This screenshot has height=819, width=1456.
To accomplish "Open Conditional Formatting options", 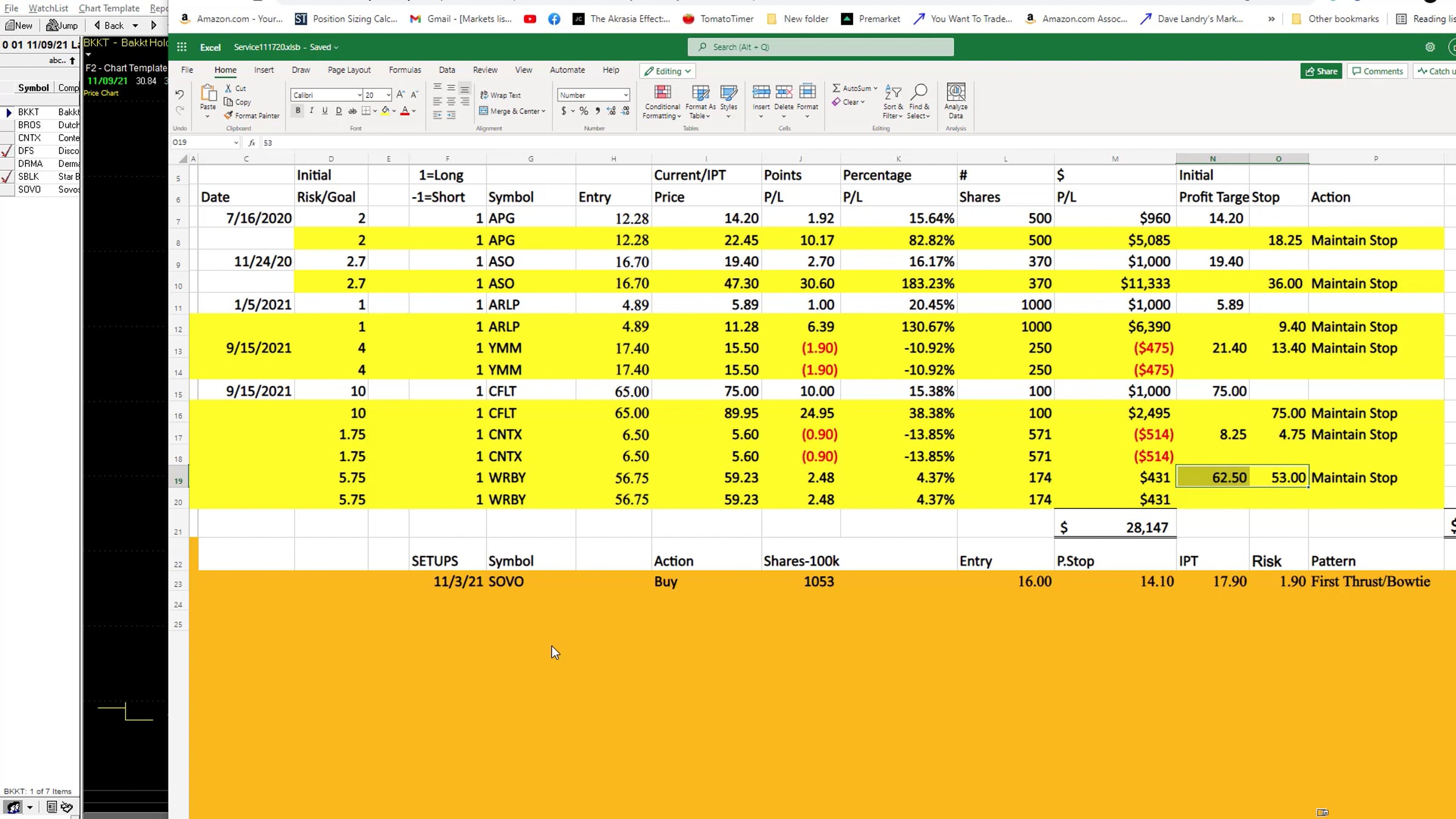I will 662,101.
